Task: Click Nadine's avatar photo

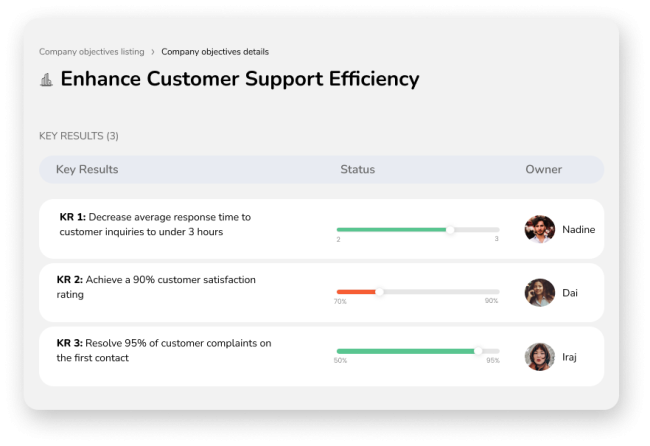Action: 540,230
